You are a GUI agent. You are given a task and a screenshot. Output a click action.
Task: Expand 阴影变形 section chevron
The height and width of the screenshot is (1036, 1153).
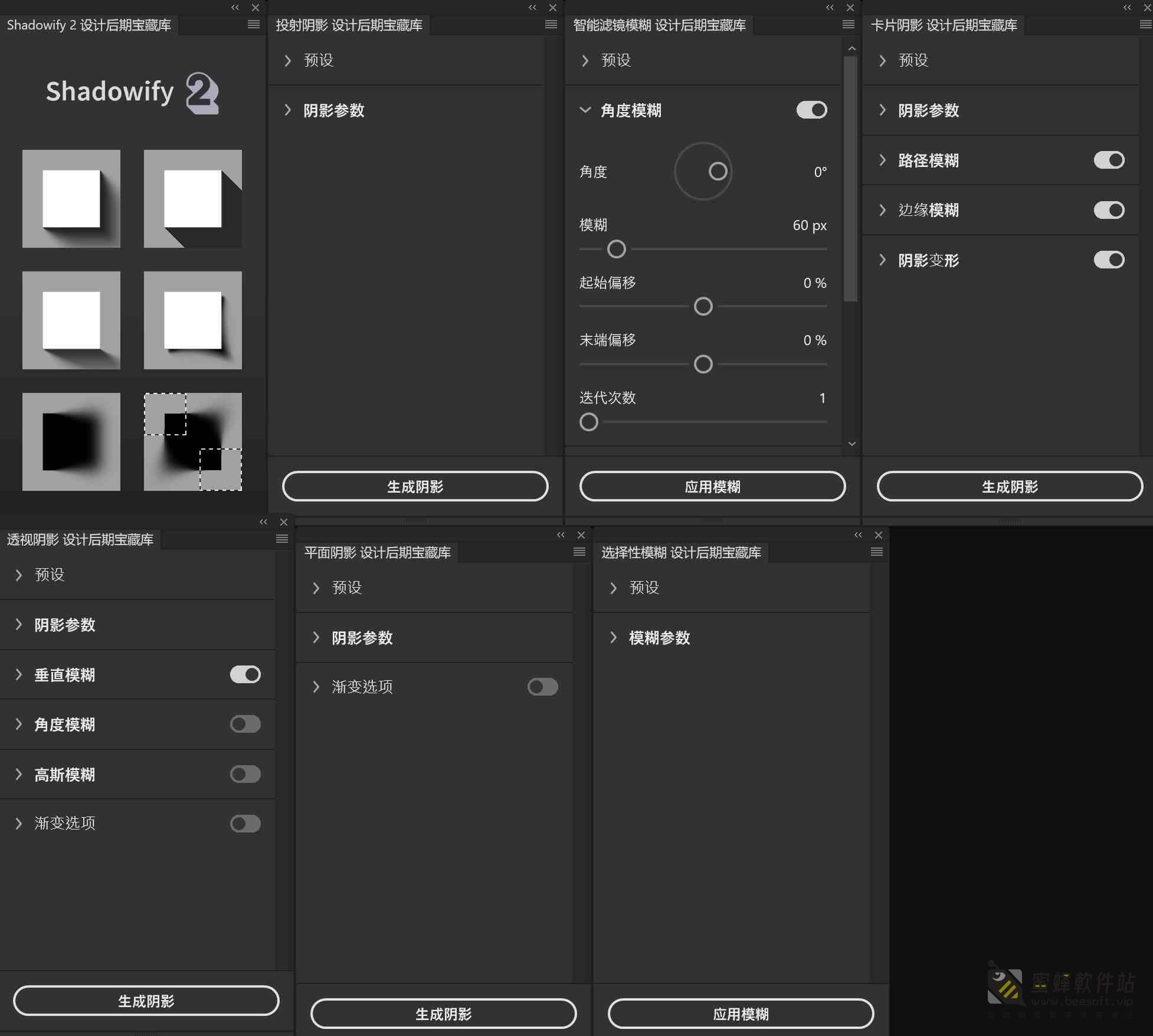pos(882,260)
